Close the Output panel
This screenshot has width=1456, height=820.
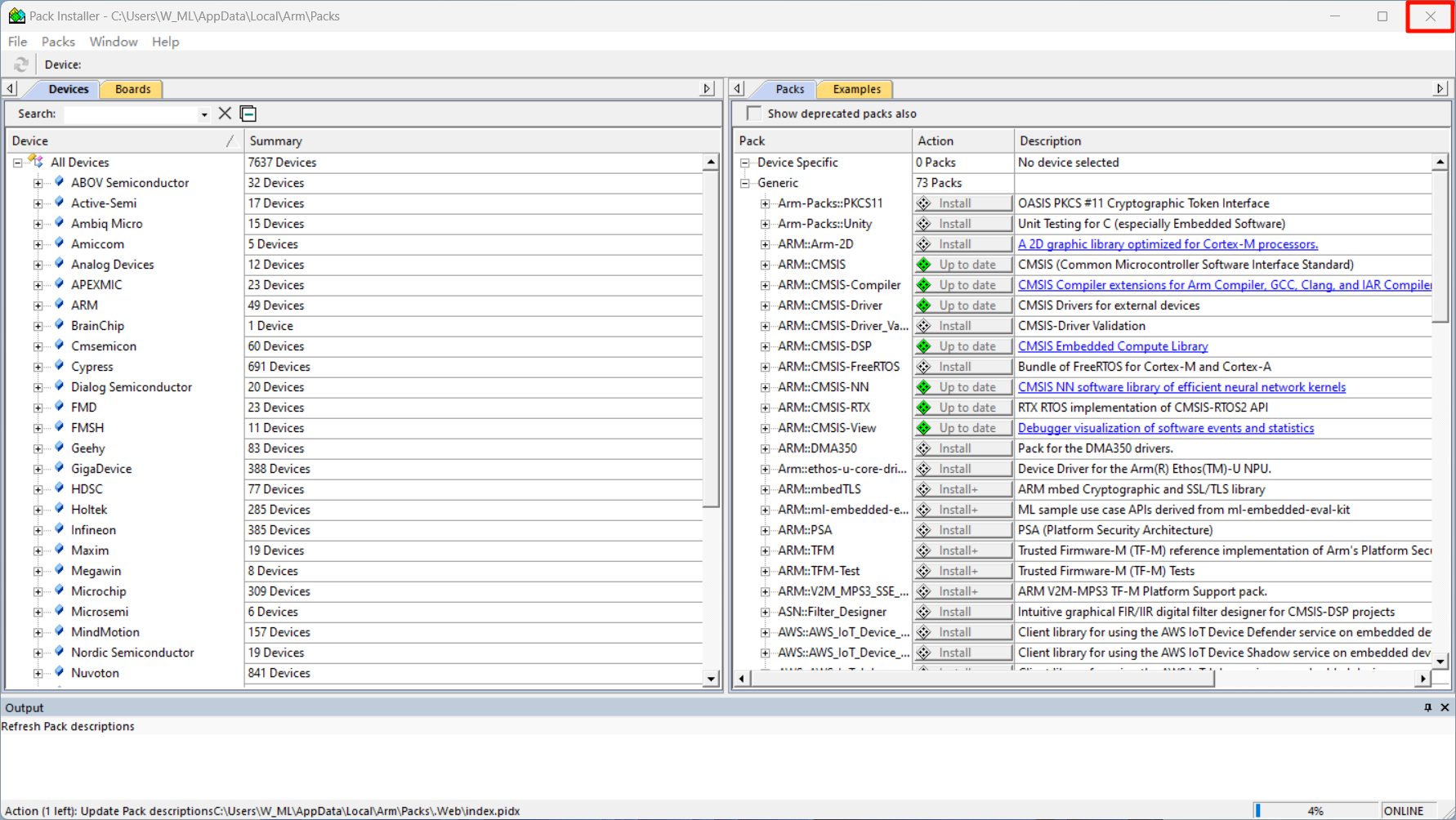click(x=1445, y=707)
